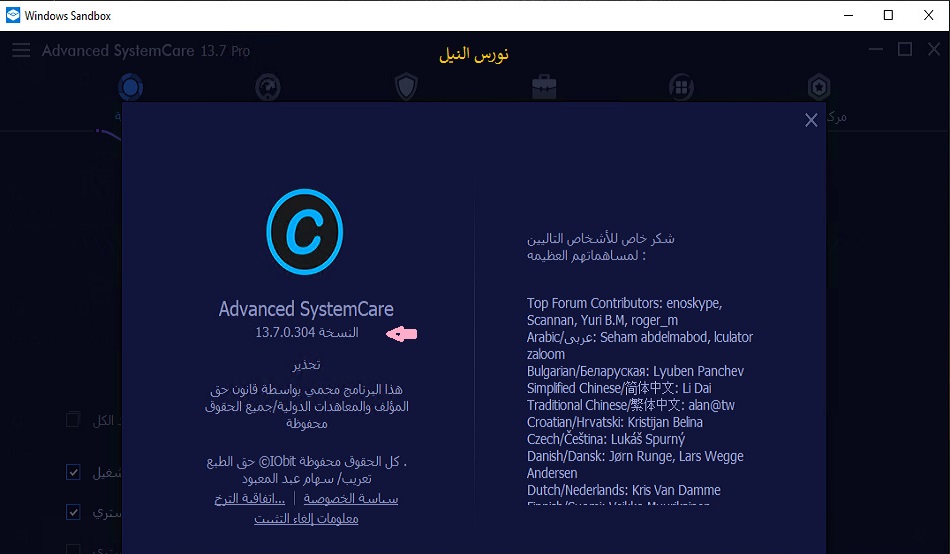Viewport: 950px width, 554px height.
Task: Toggle the select-all checkbox behind the dialog
Action: (x=73, y=420)
